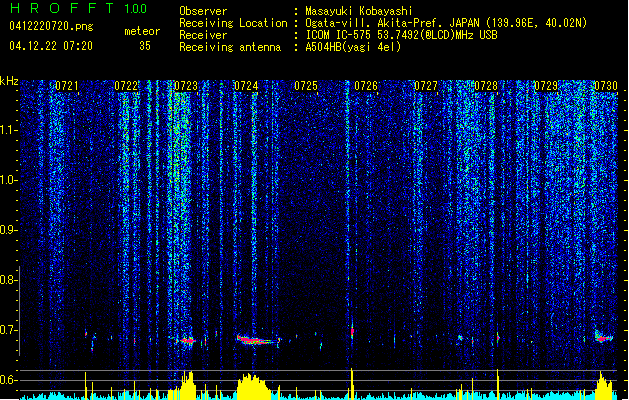Click the 0722 time marker
Image resolution: width=629 pixels, height=400 pixels.
(x=126, y=86)
